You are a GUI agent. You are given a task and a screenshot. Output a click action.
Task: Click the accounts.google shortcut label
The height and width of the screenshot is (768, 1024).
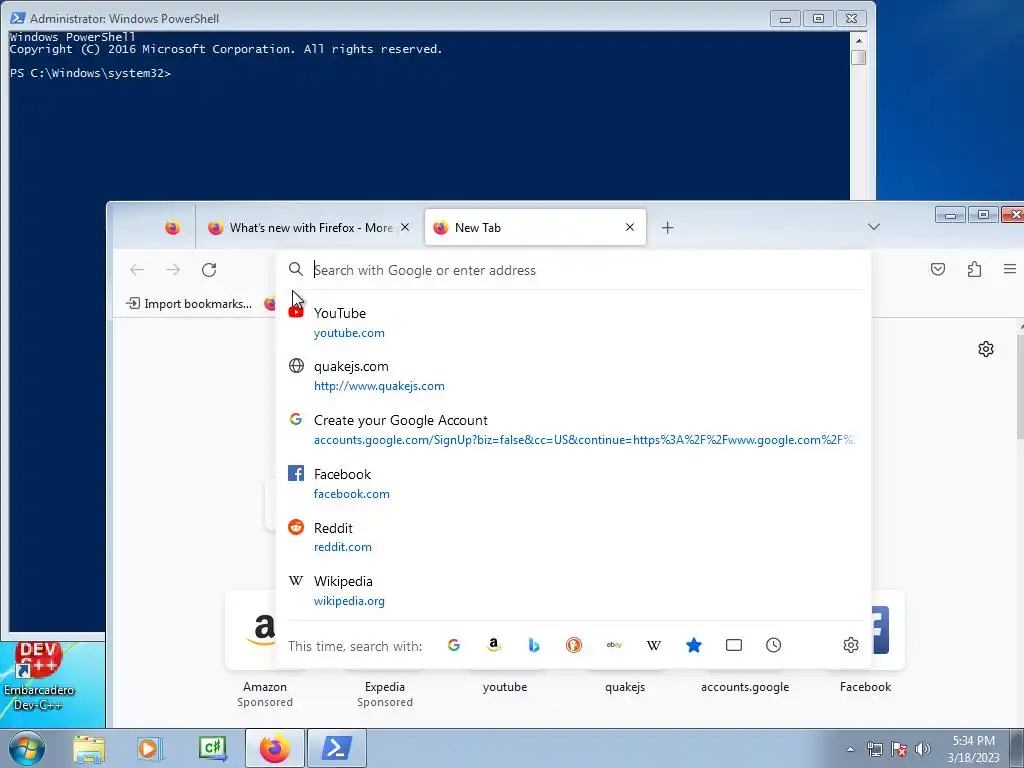click(x=745, y=687)
